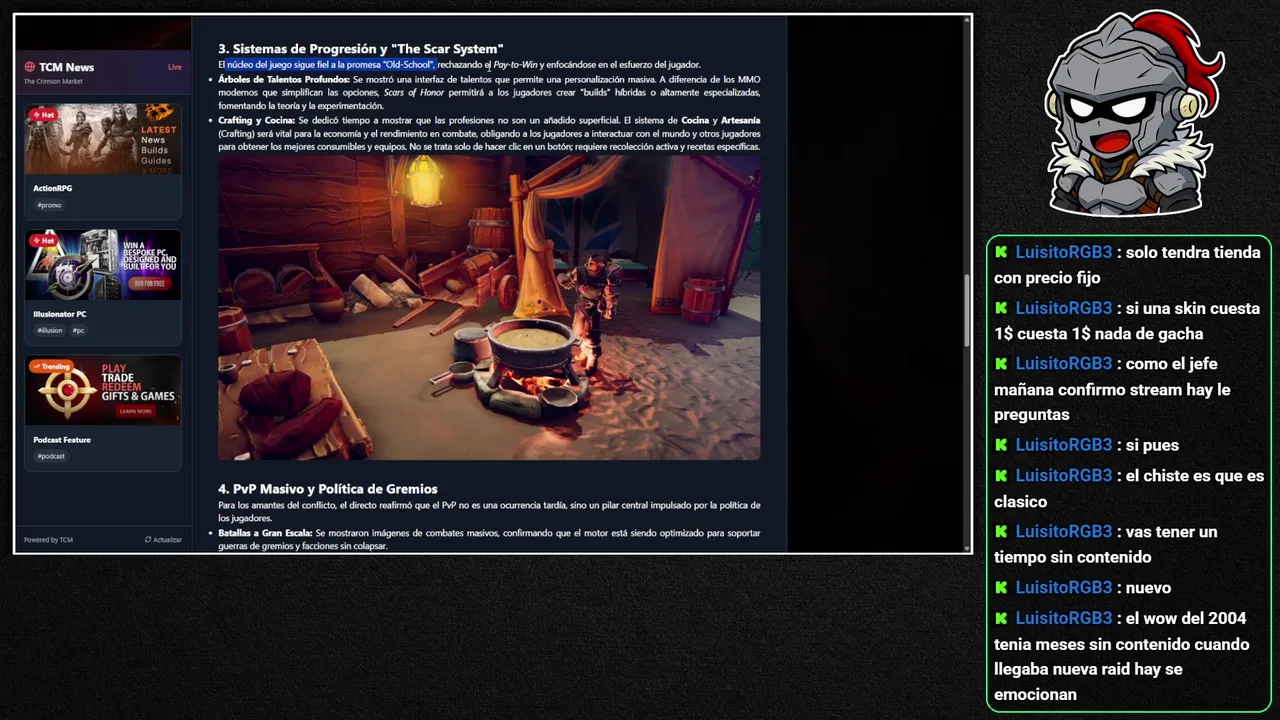Open the Illusionator PC title

tap(60, 314)
